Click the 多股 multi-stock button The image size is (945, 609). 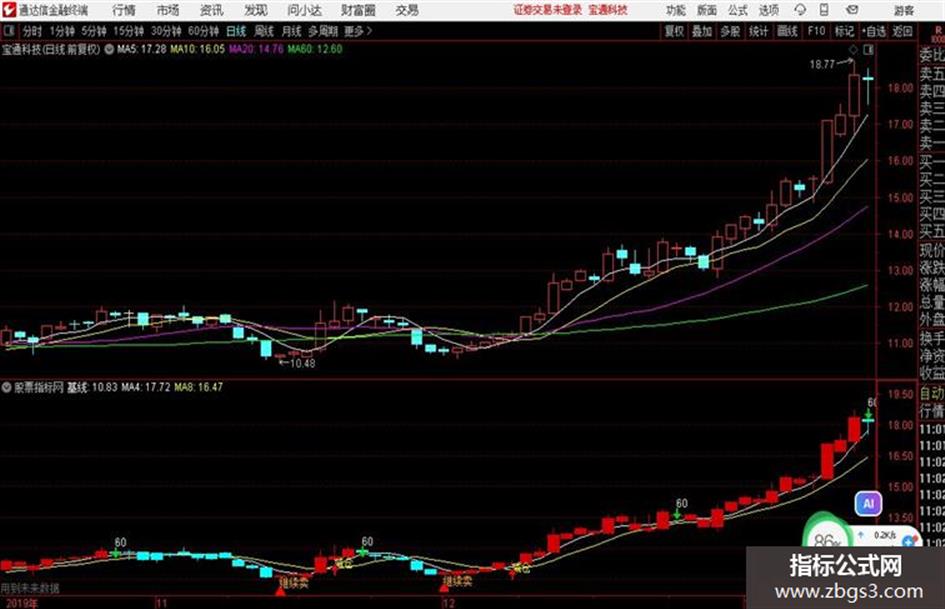coord(730,31)
